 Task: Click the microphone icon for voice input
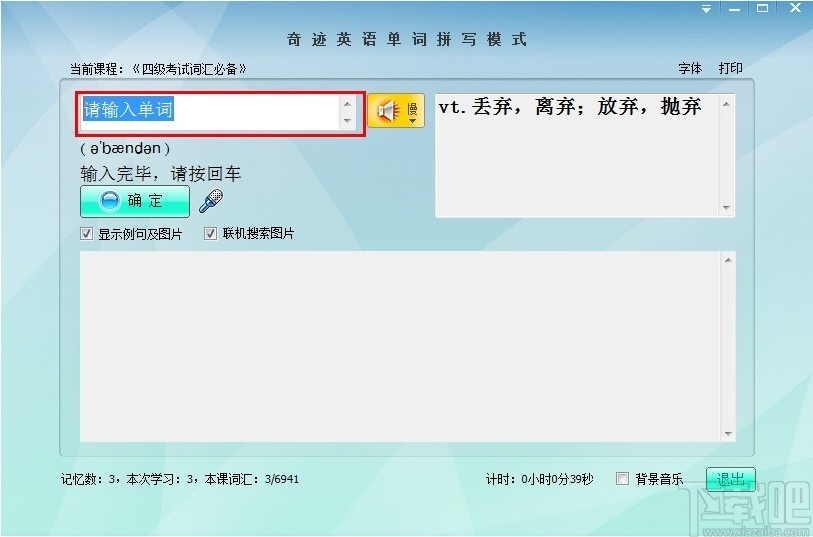(211, 201)
